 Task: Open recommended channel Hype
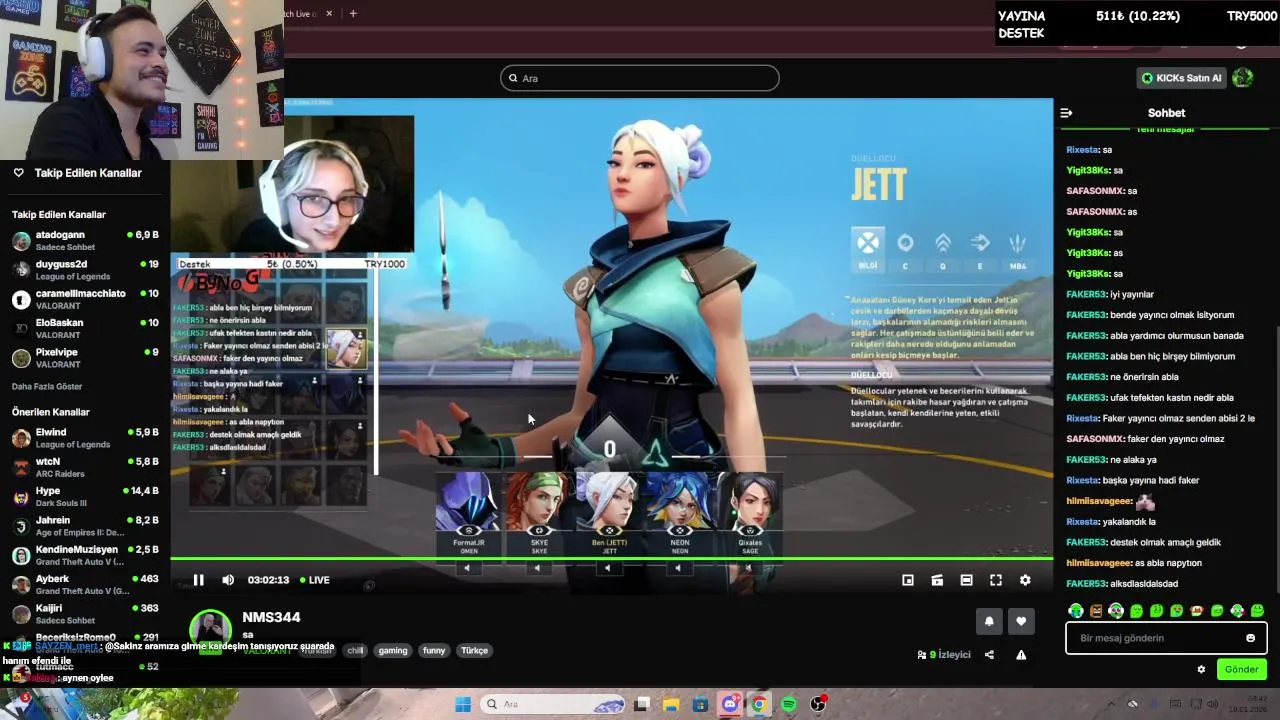pyautogui.click(x=85, y=497)
